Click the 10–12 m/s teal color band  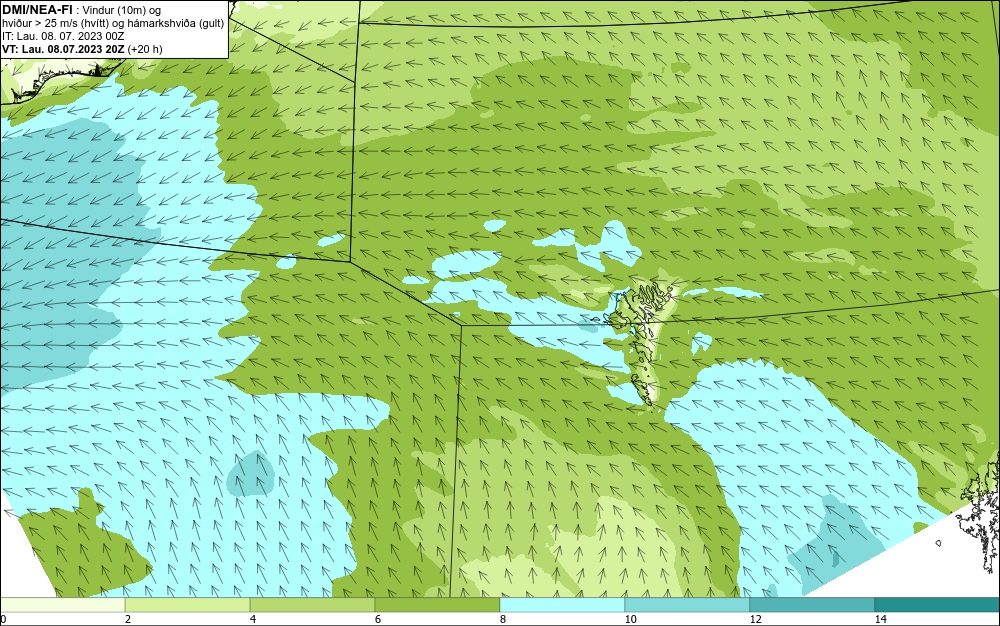click(688, 604)
